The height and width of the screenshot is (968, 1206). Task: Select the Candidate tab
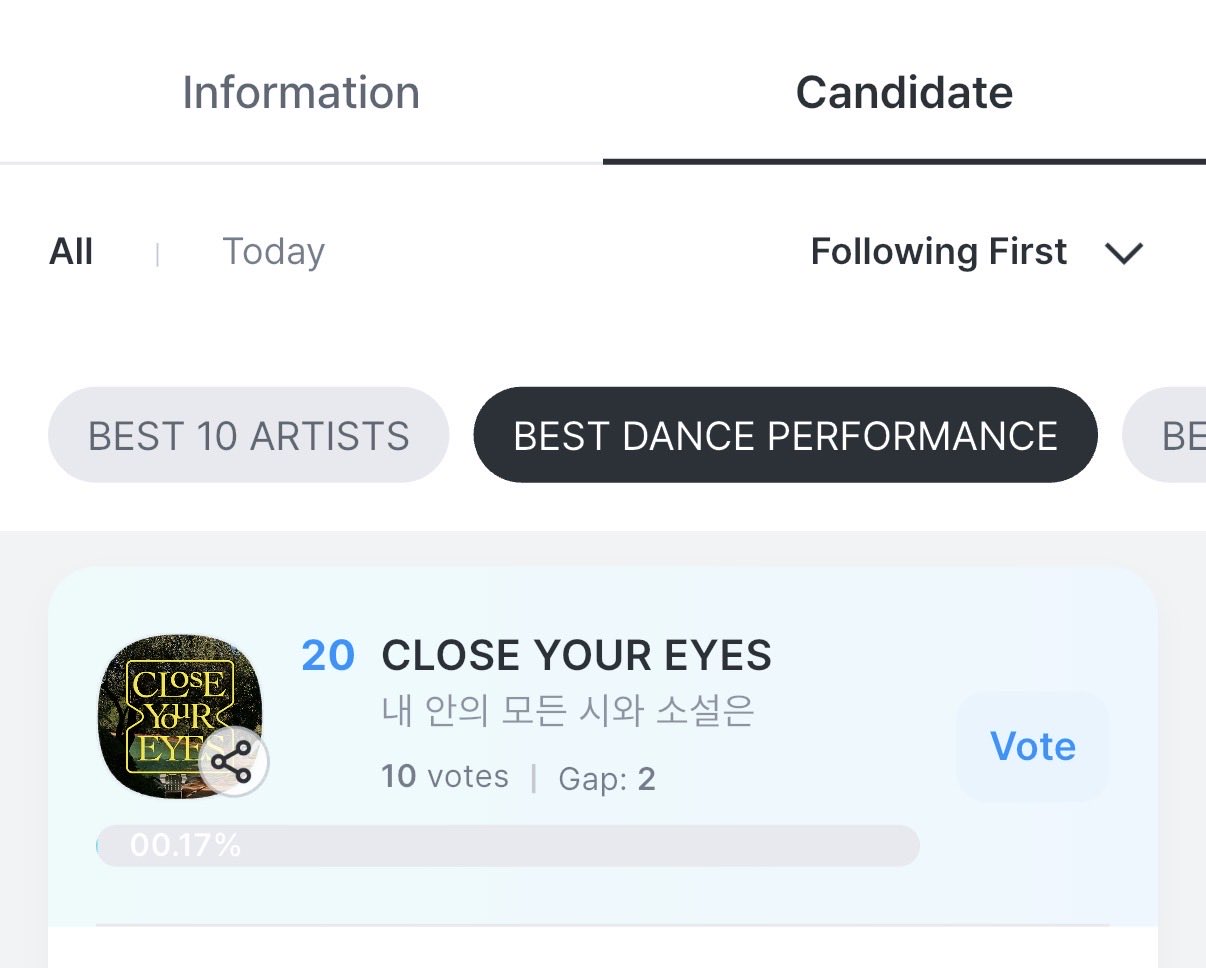904,93
